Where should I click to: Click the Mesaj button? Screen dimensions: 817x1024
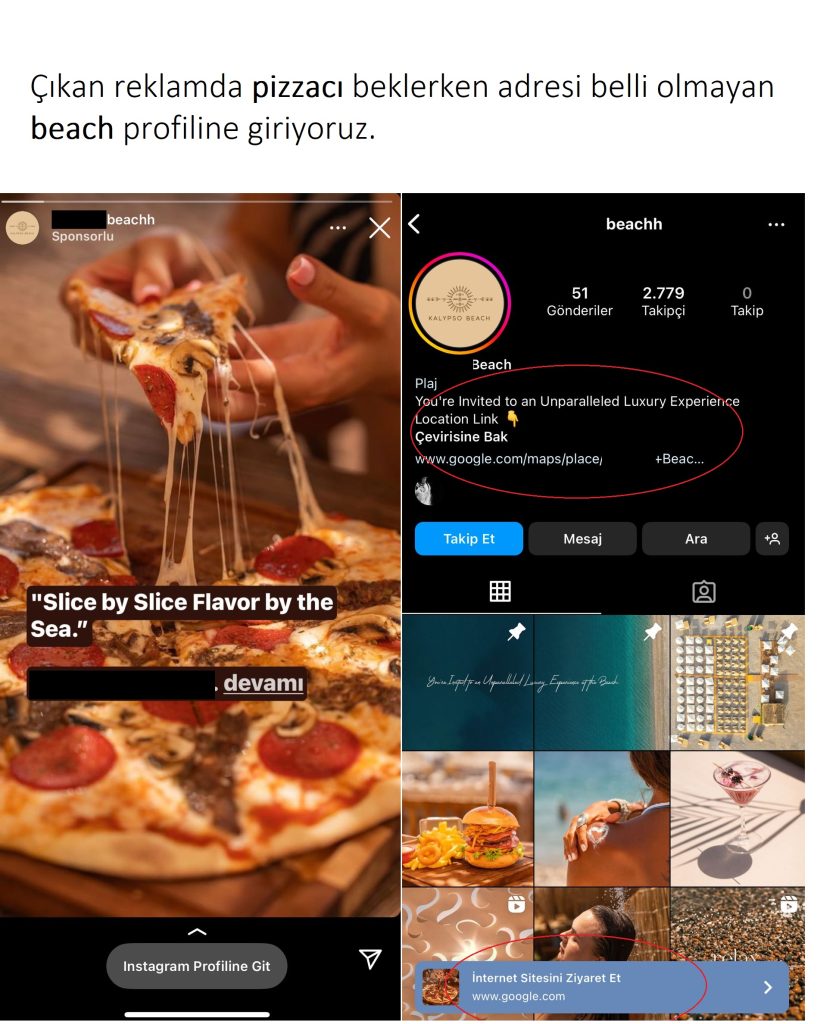(583, 539)
